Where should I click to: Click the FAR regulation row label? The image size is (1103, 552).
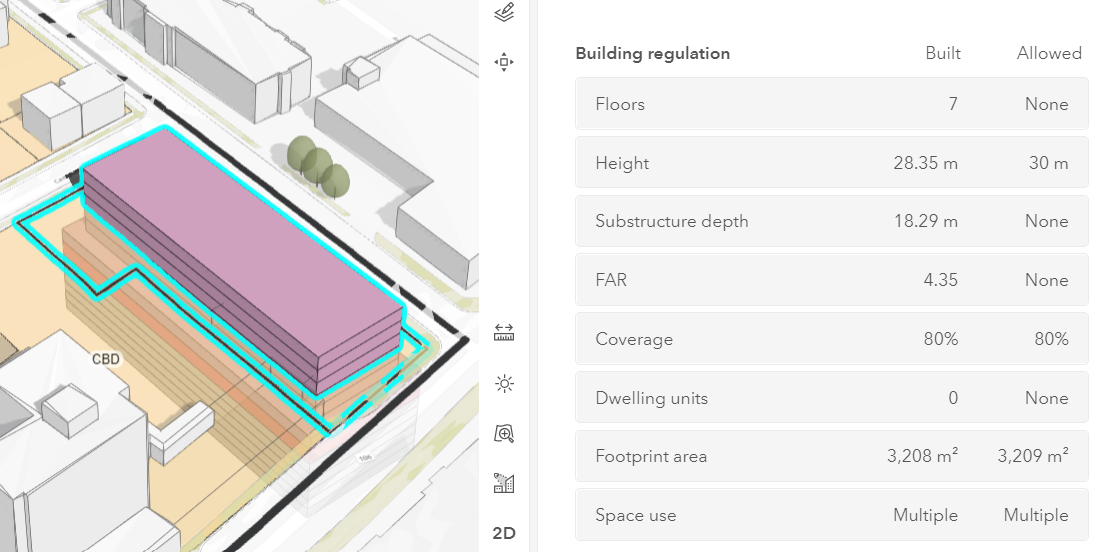611,280
